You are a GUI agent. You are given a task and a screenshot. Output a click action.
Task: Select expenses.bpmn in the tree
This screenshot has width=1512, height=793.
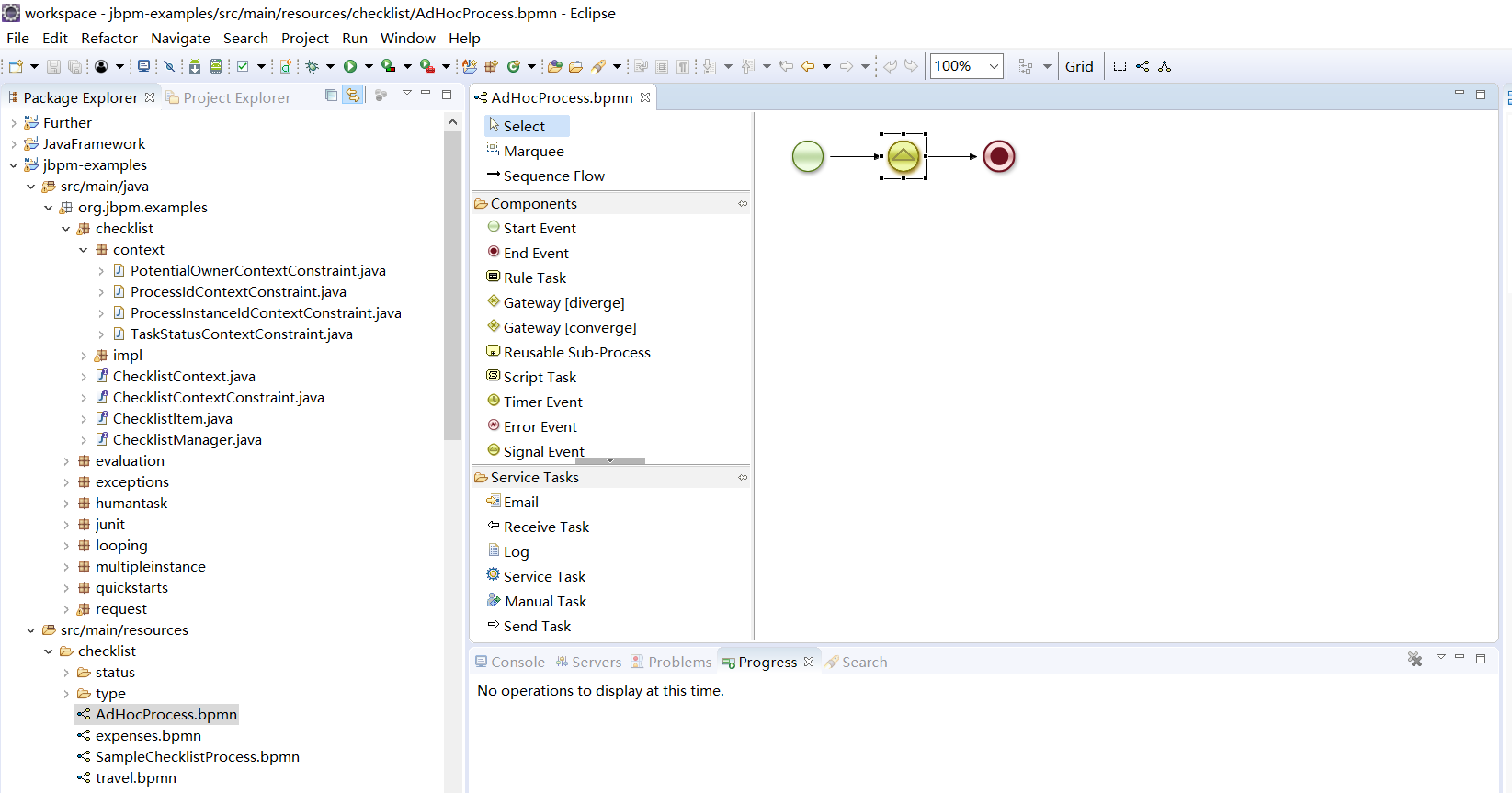pyautogui.click(x=148, y=735)
